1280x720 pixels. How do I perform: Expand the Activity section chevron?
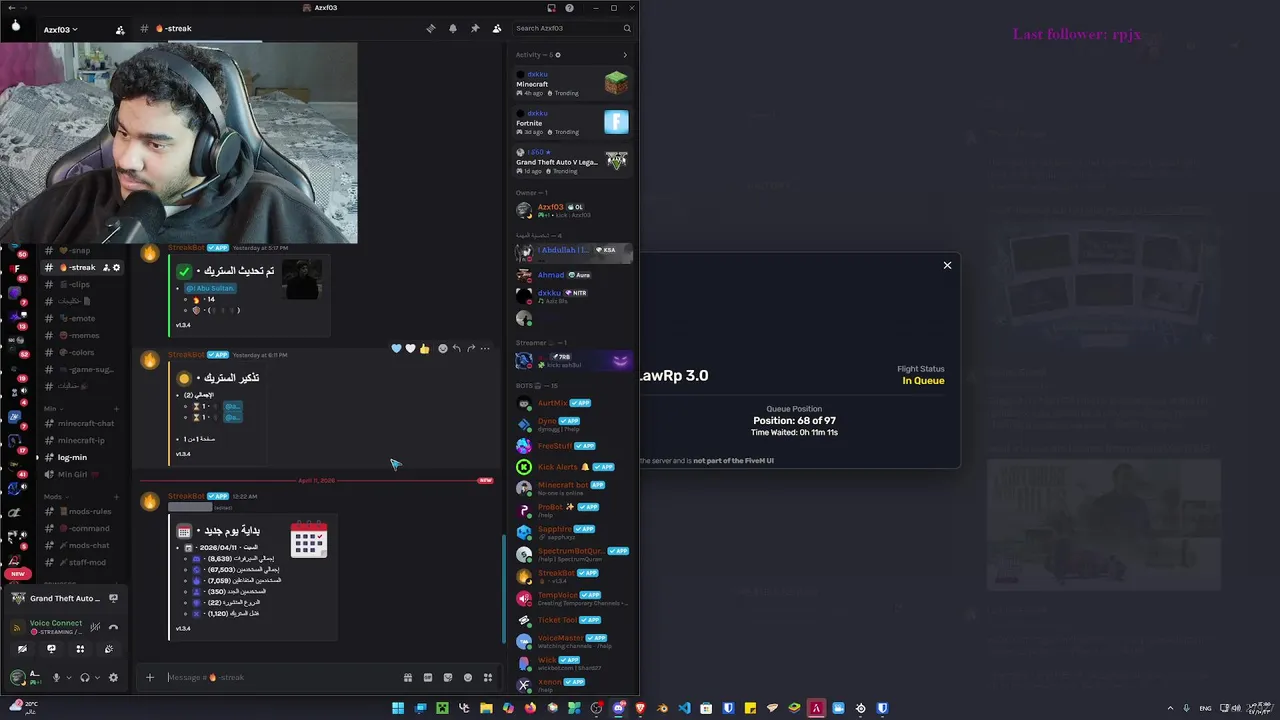[625, 55]
